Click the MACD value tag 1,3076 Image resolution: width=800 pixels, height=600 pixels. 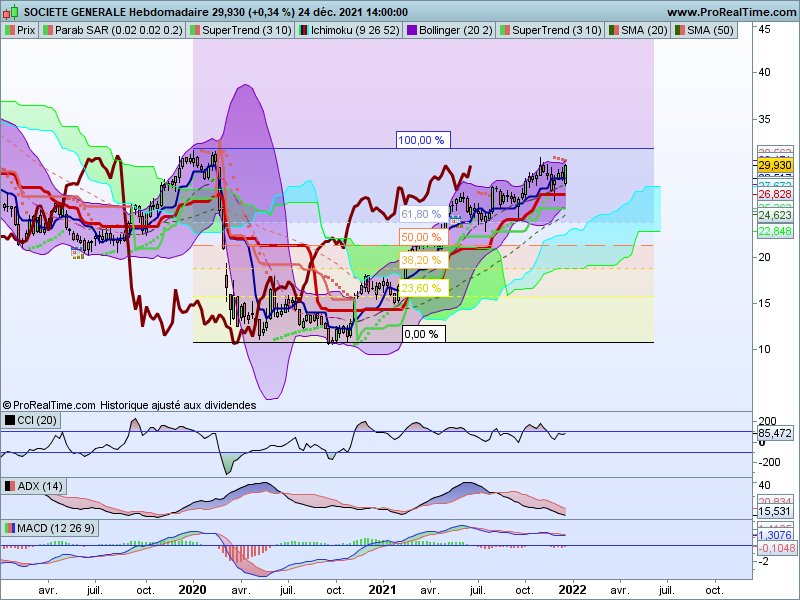[775, 535]
